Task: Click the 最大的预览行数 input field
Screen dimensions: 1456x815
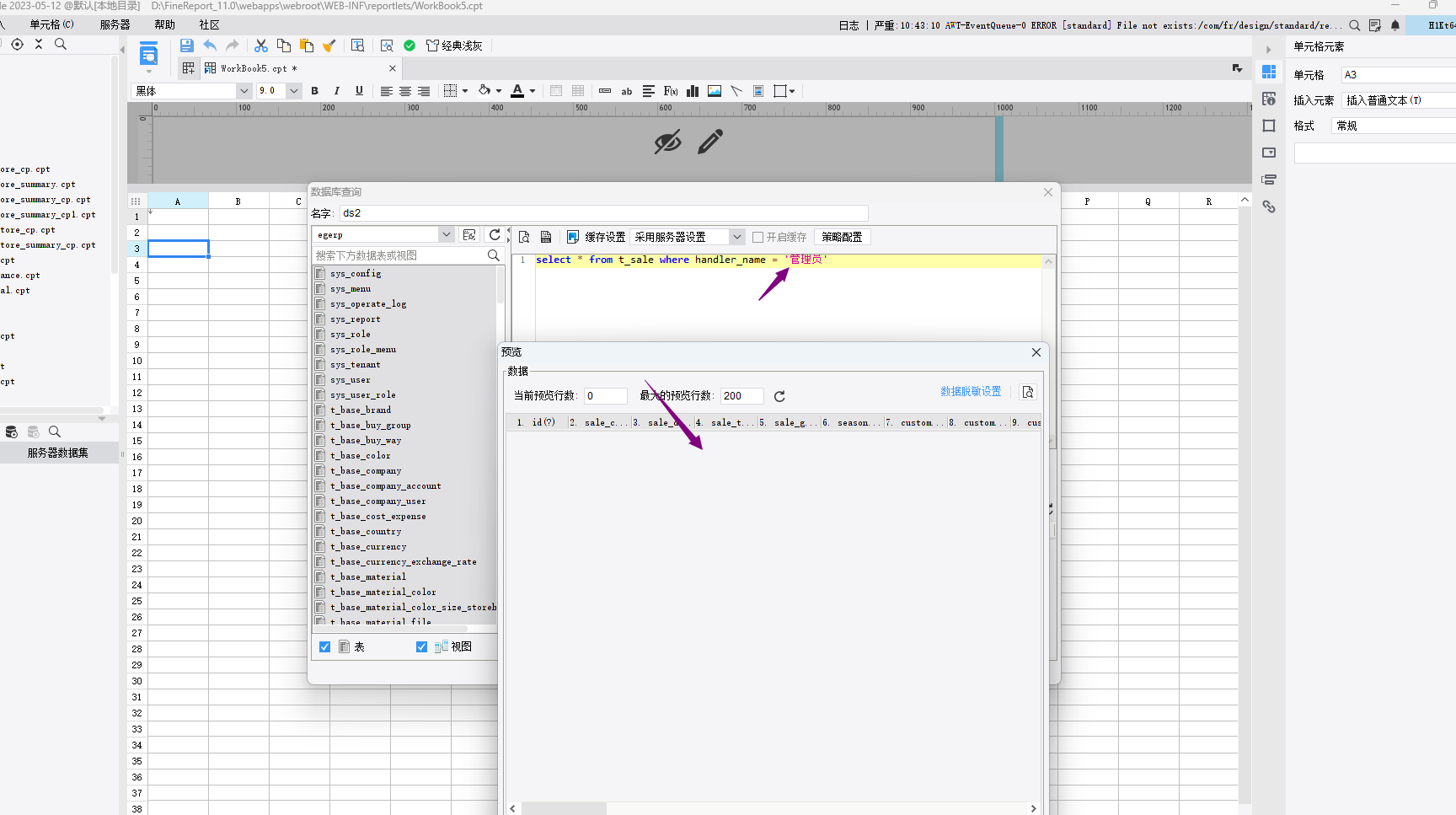Action: point(741,396)
